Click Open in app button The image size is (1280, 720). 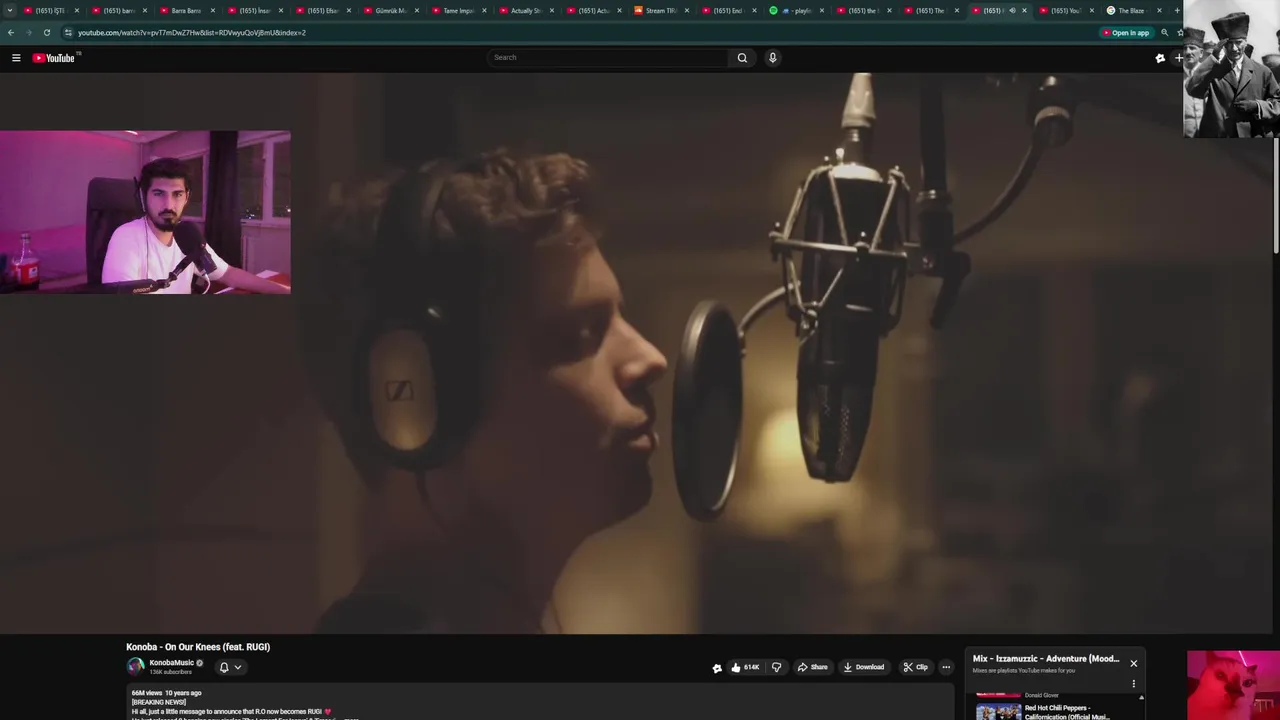tap(1126, 33)
